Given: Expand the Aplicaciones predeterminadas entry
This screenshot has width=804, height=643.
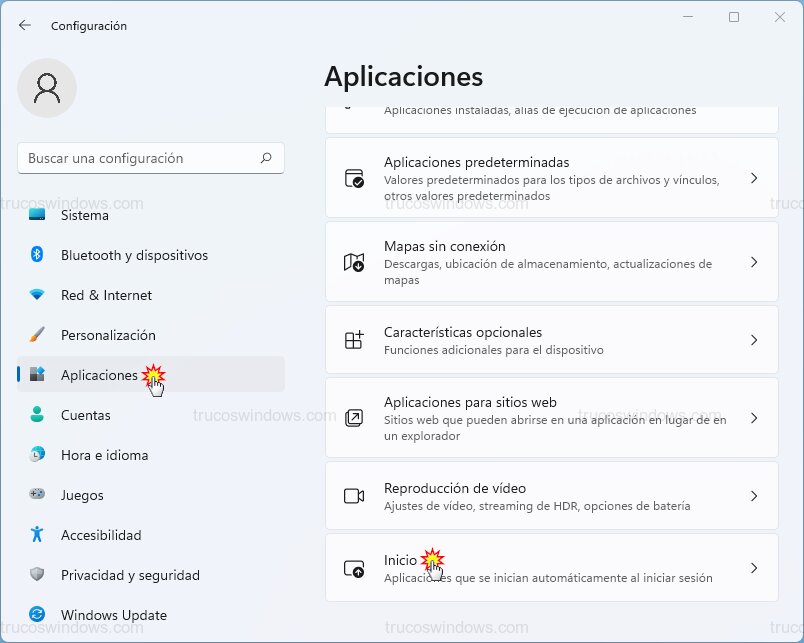Looking at the screenshot, I should tap(754, 178).
